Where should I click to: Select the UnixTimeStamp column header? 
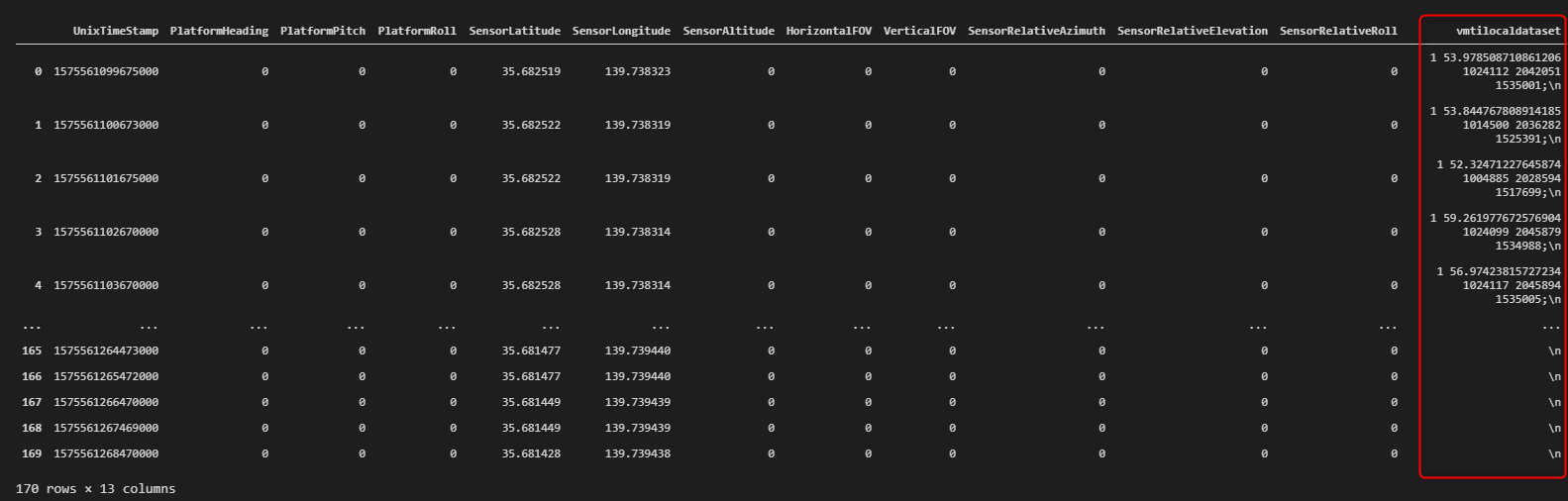tap(116, 31)
